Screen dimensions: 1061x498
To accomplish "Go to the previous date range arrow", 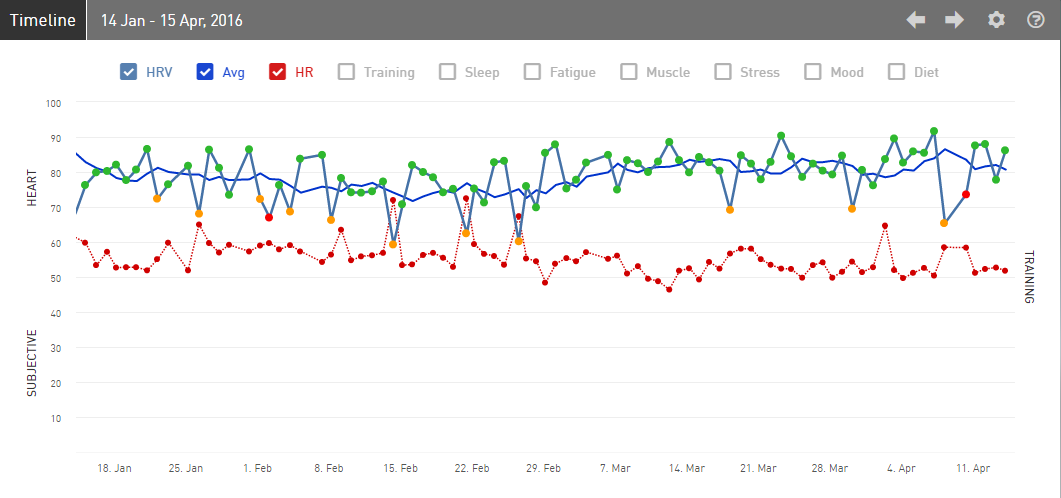I will coord(916,20).
